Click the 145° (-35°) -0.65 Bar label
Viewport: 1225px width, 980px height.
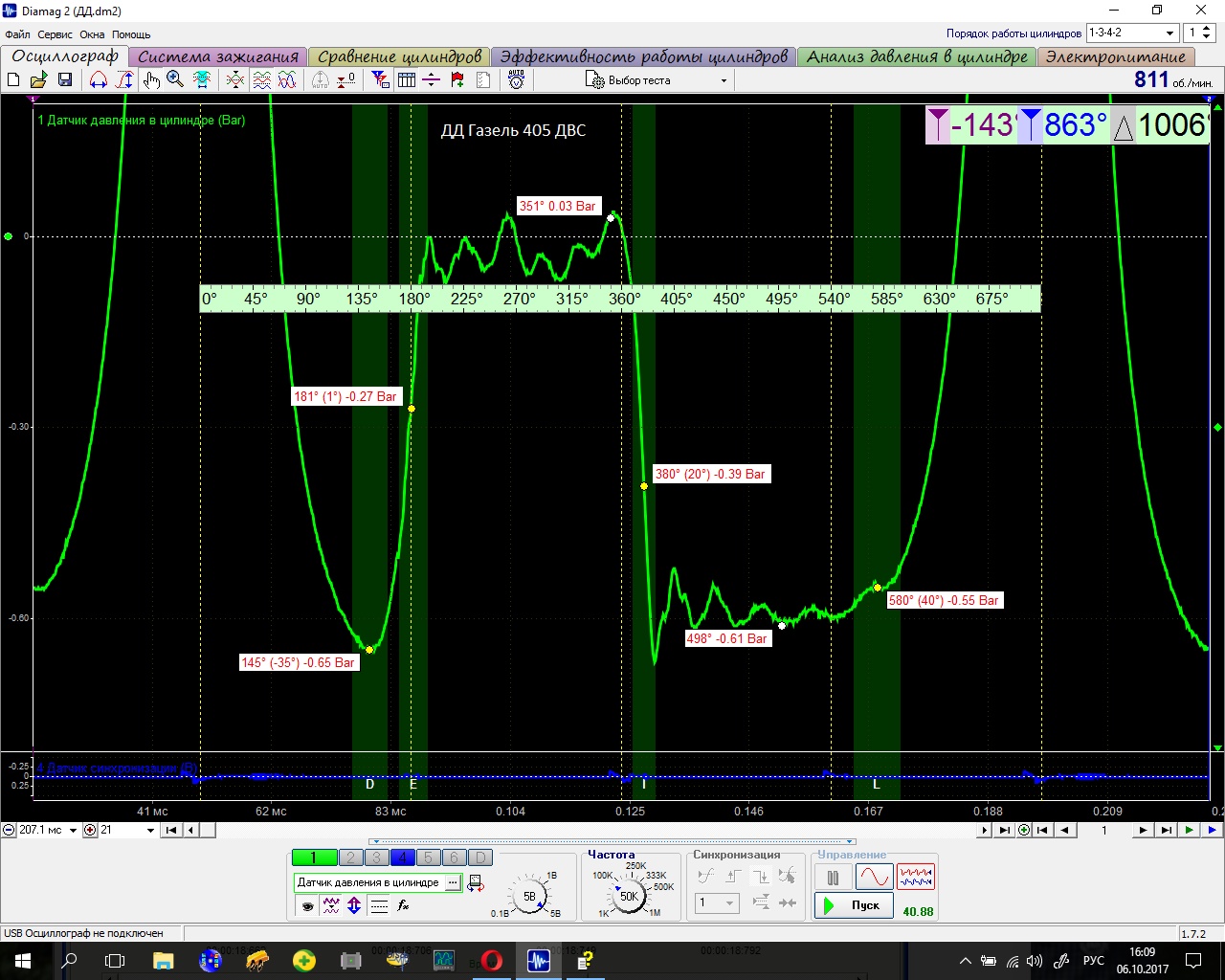[299, 662]
